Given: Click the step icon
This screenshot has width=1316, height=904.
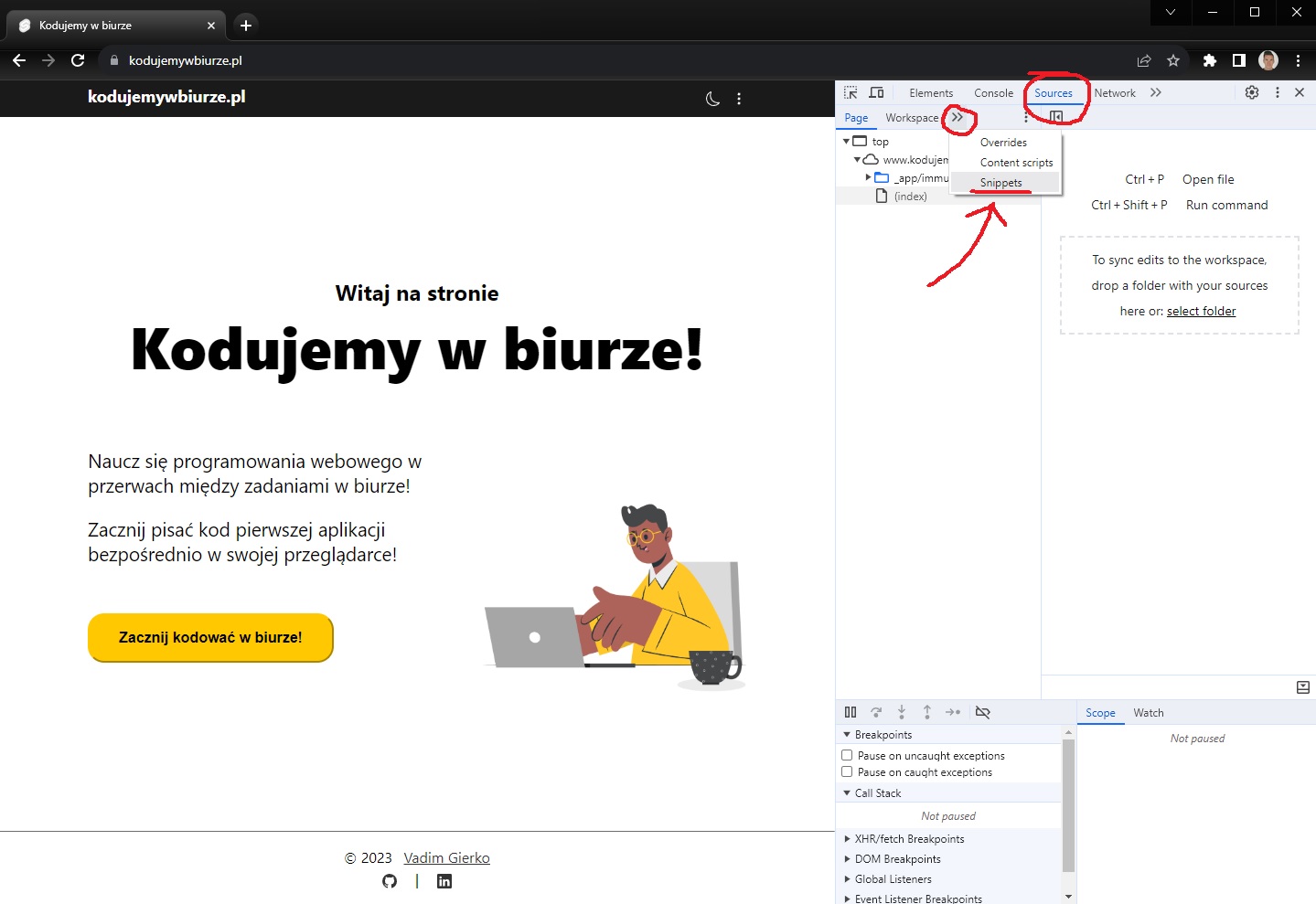Looking at the screenshot, I should click(953, 712).
